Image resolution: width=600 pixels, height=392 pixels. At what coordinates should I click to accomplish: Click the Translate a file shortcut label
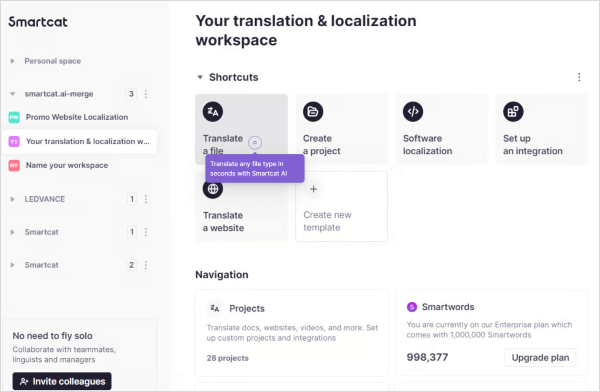coord(223,144)
